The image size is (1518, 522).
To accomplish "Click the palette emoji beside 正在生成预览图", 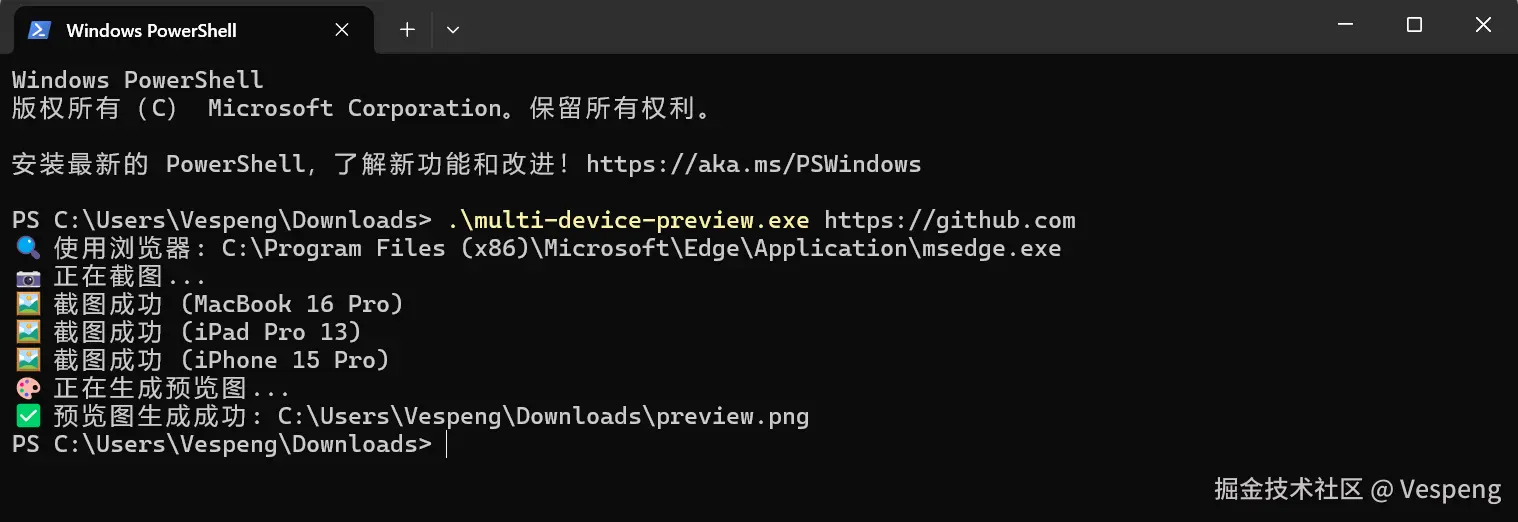I will [28, 388].
